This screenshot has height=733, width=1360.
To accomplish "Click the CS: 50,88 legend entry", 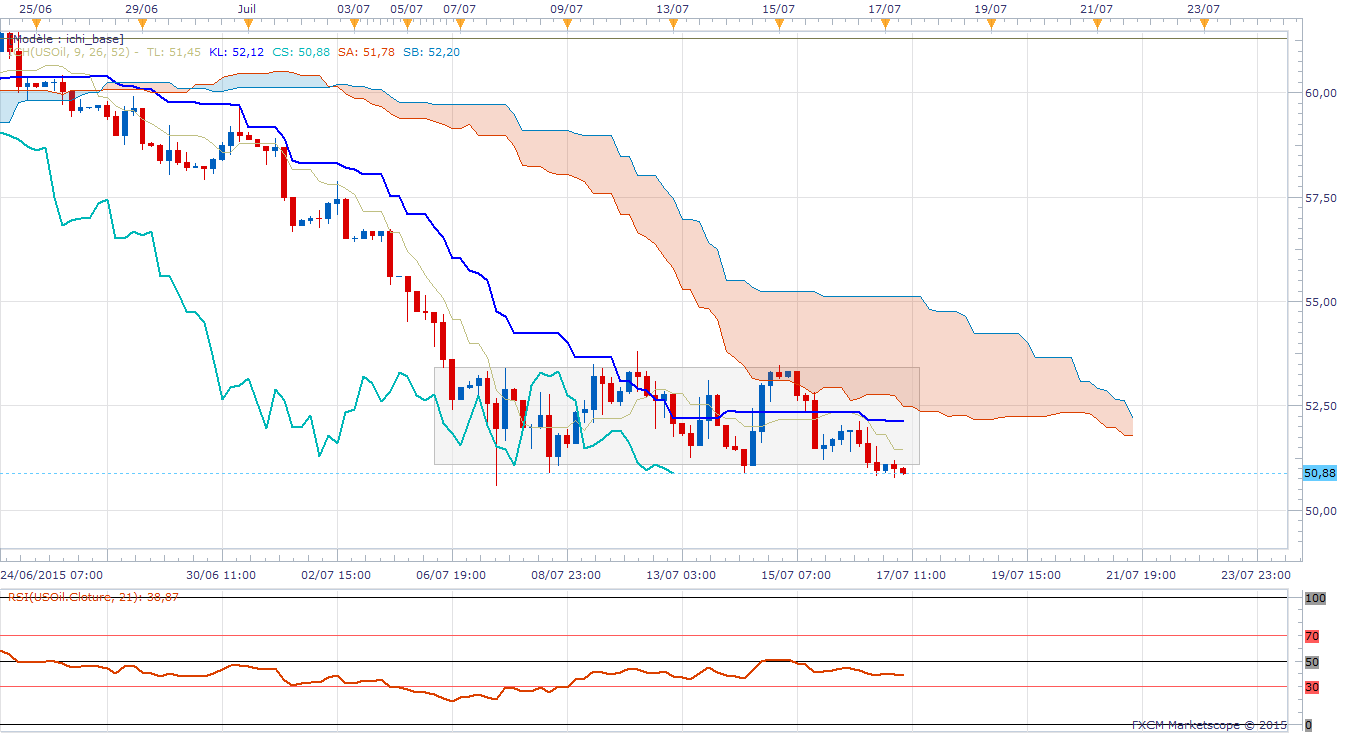I will click(x=300, y=52).
